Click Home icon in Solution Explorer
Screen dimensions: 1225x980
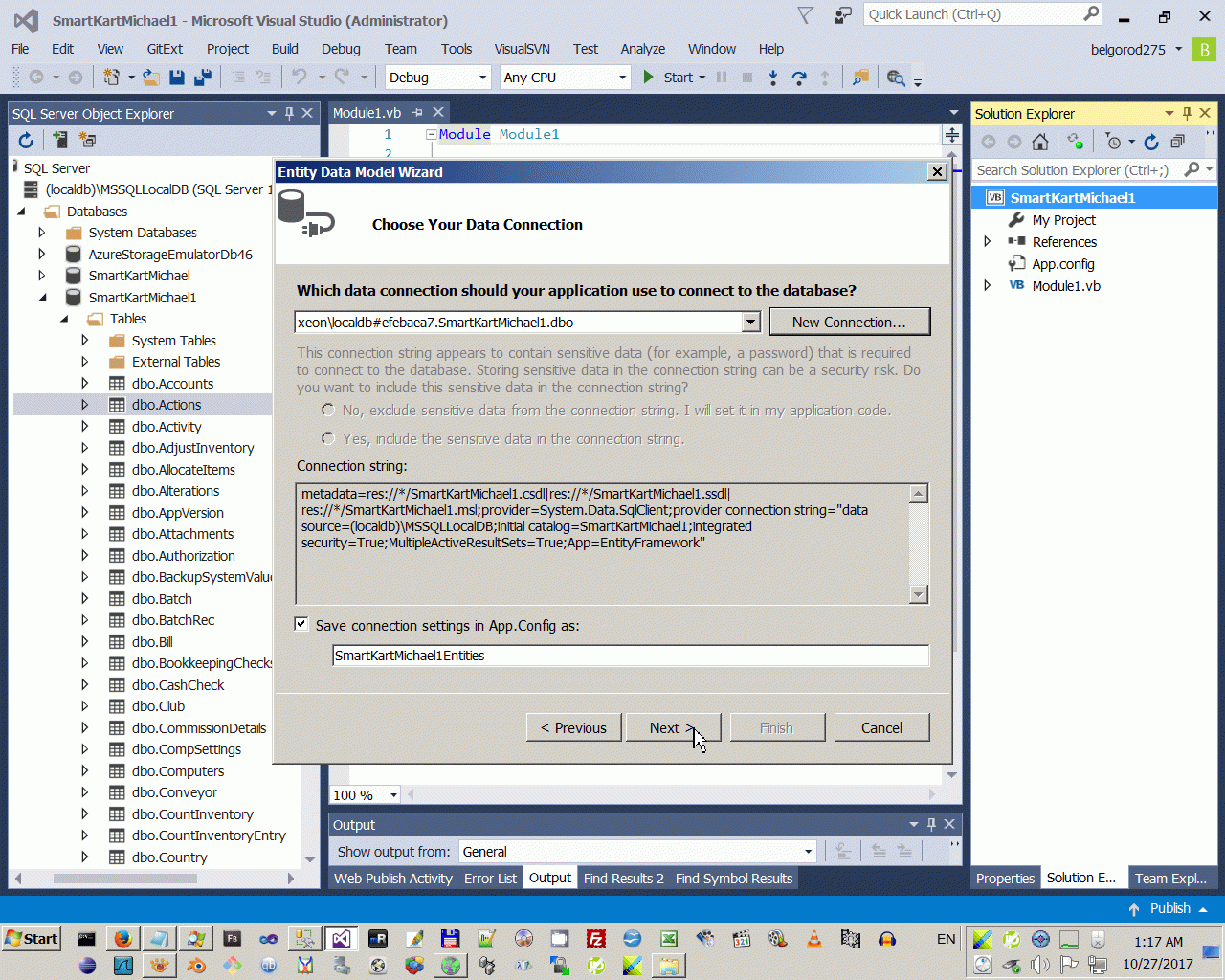pos(1040,142)
